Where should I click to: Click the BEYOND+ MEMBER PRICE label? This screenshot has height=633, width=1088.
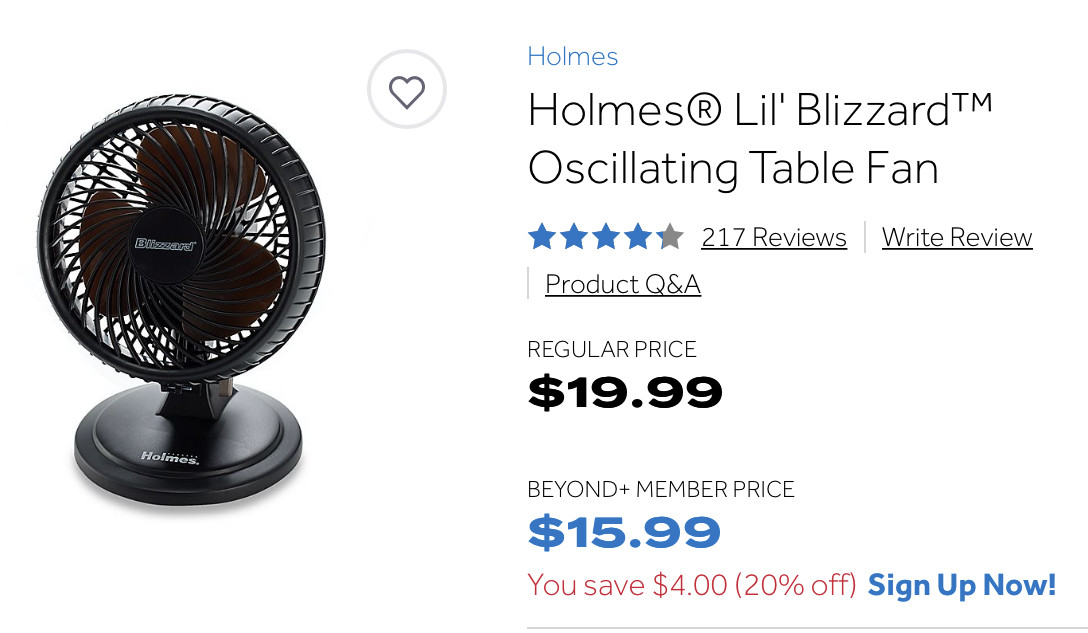pyautogui.click(x=661, y=490)
